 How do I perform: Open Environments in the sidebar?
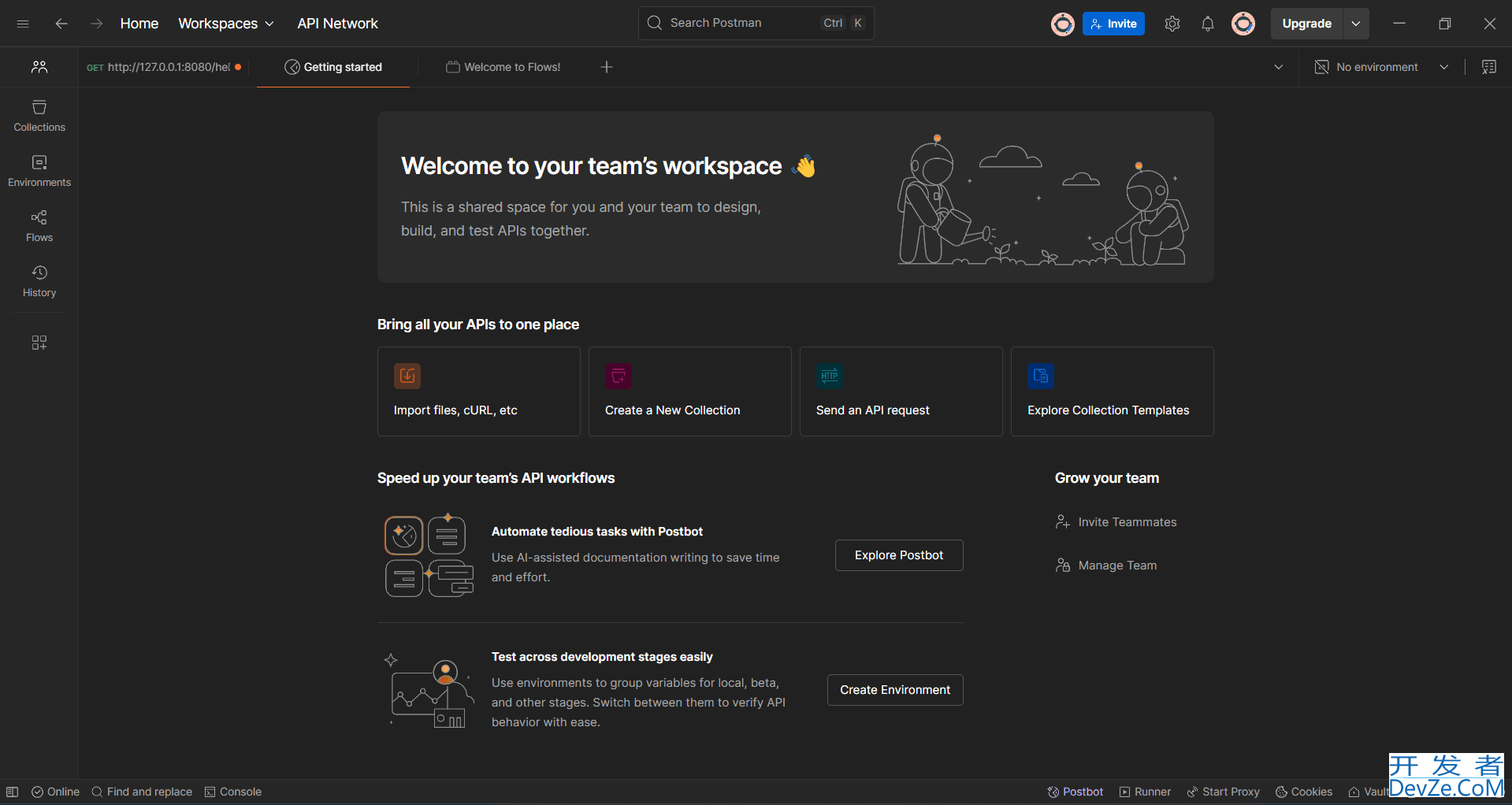pyautogui.click(x=39, y=171)
